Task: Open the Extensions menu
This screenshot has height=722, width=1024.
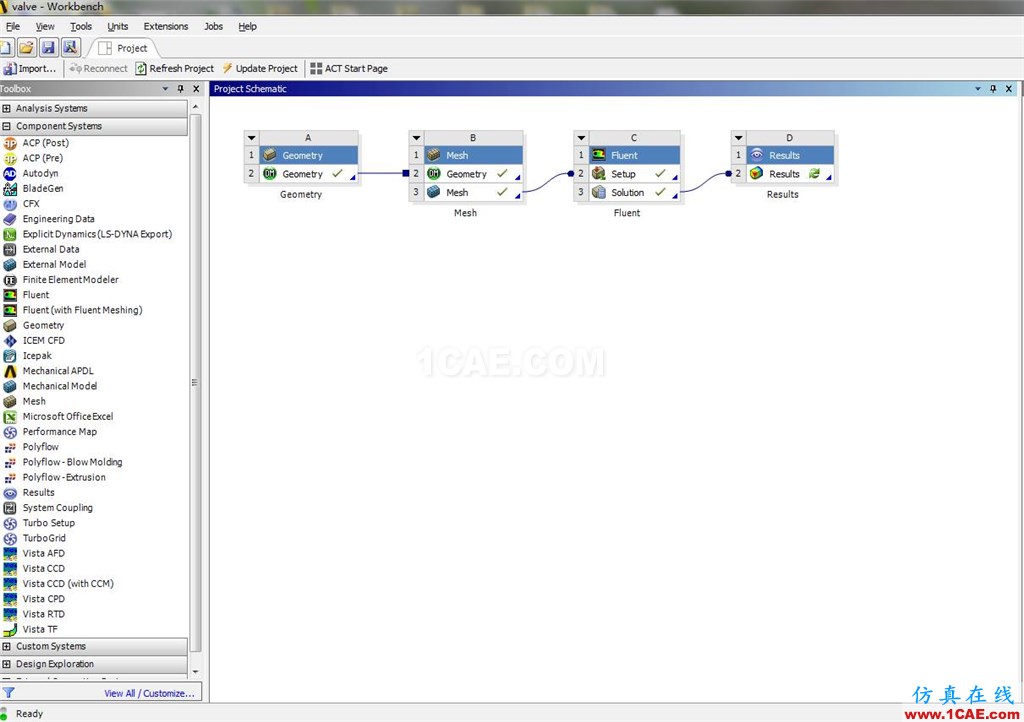Action: pyautogui.click(x=166, y=26)
